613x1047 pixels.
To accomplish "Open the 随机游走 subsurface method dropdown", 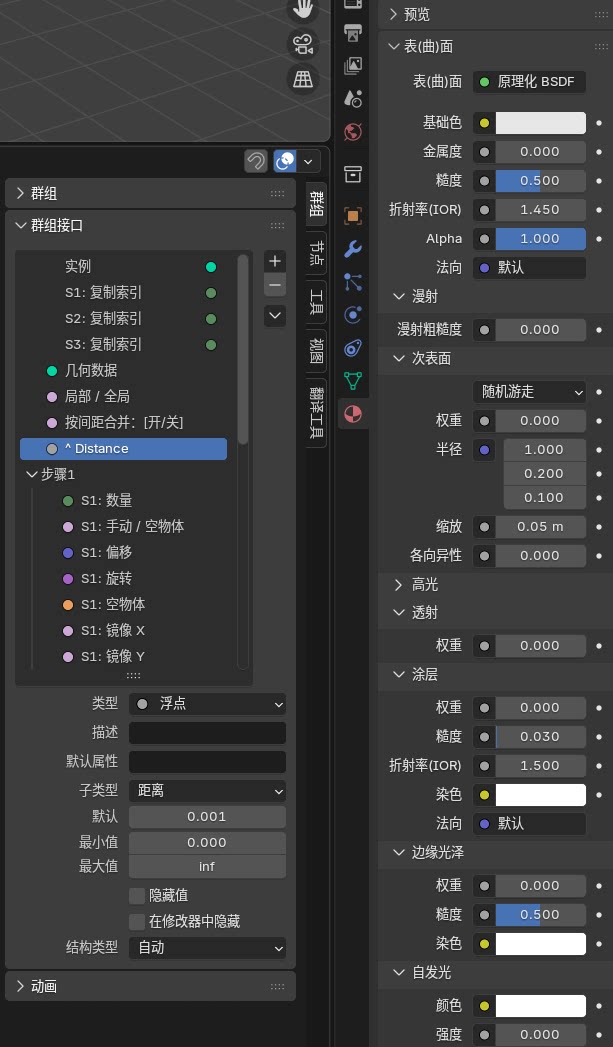I will point(530,392).
